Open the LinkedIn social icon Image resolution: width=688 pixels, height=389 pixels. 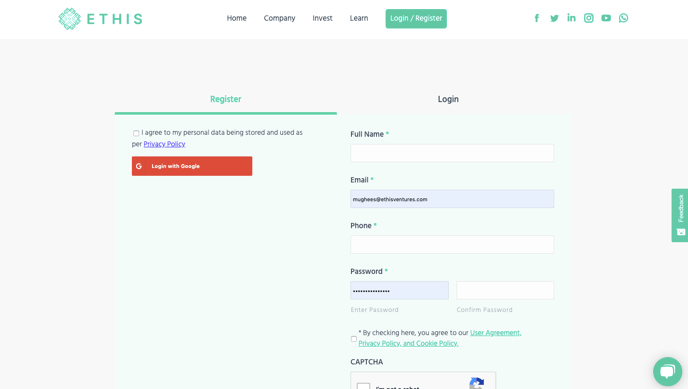click(571, 18)
